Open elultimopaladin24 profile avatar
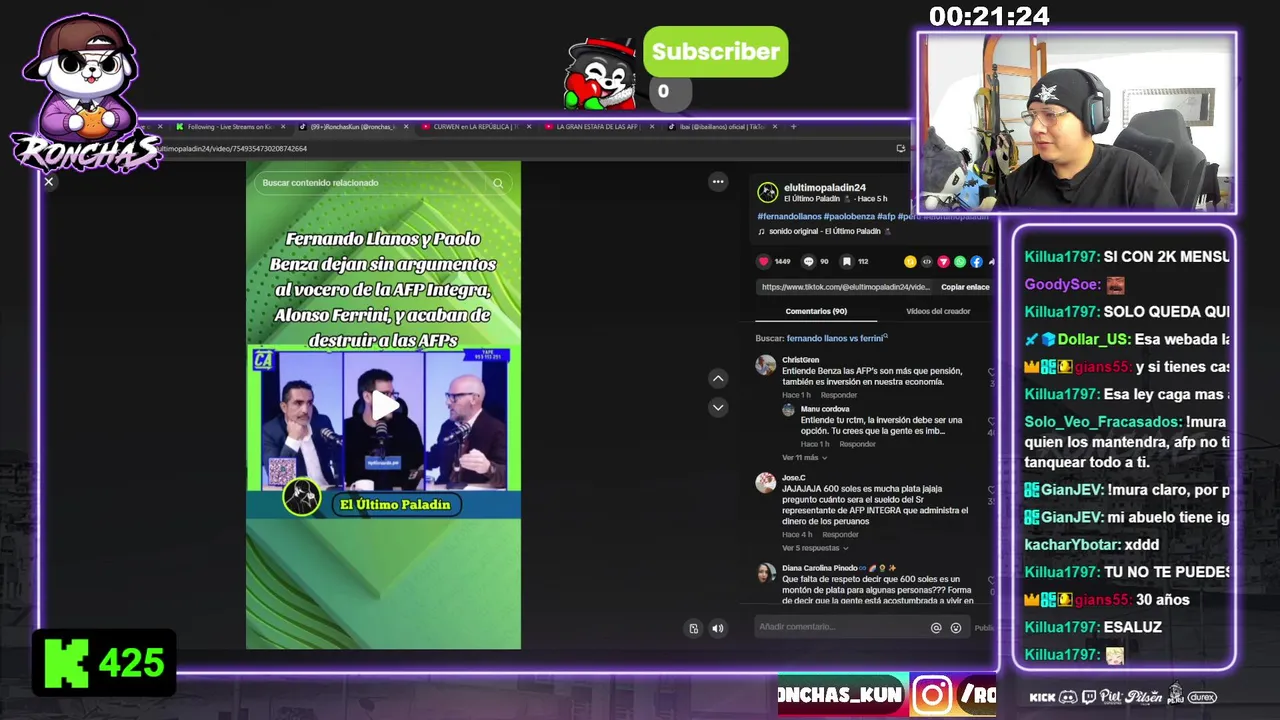This screenshot has width=1280, height=720. (767, 192)
